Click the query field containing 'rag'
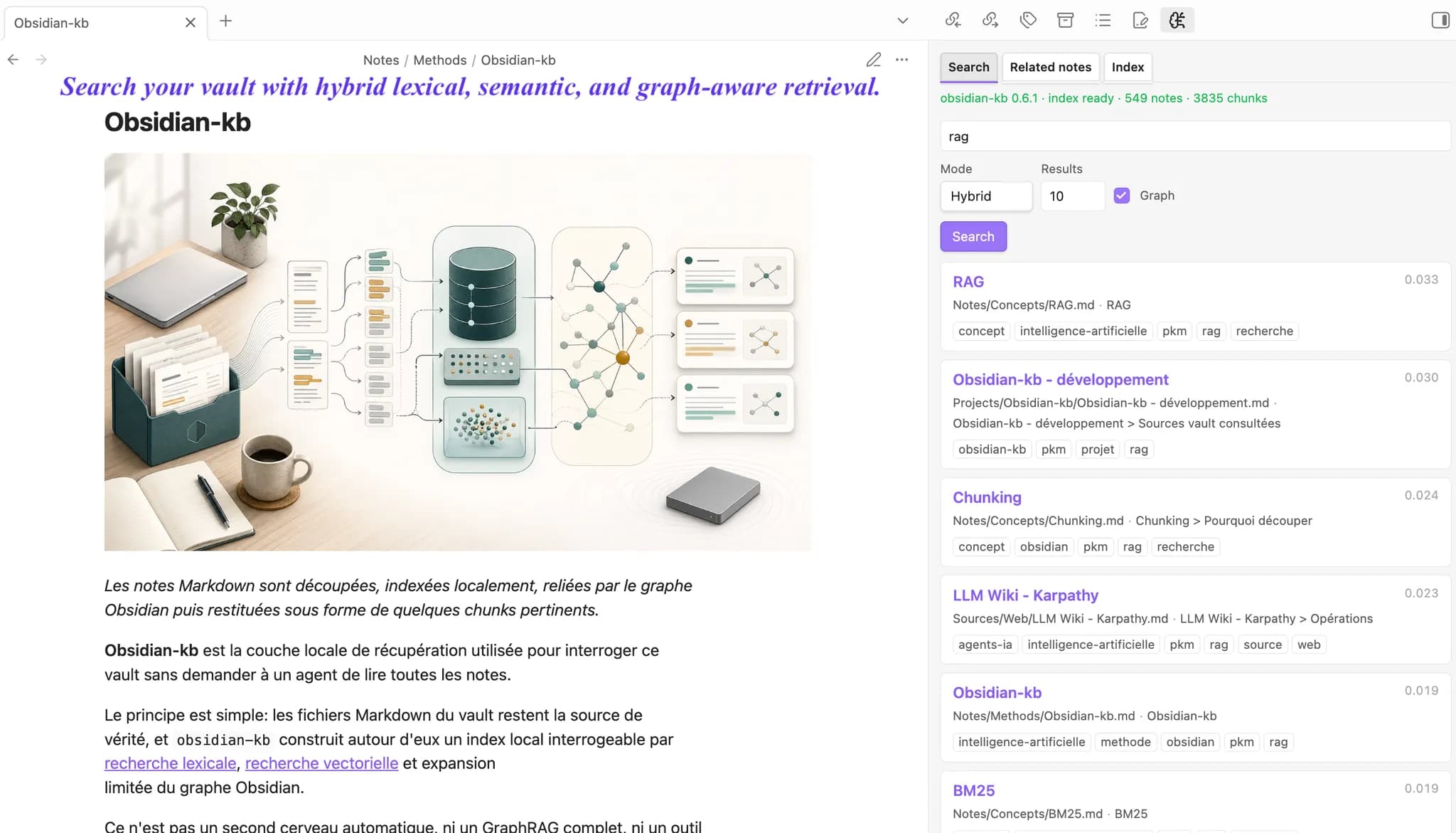 click(1195, 137)
